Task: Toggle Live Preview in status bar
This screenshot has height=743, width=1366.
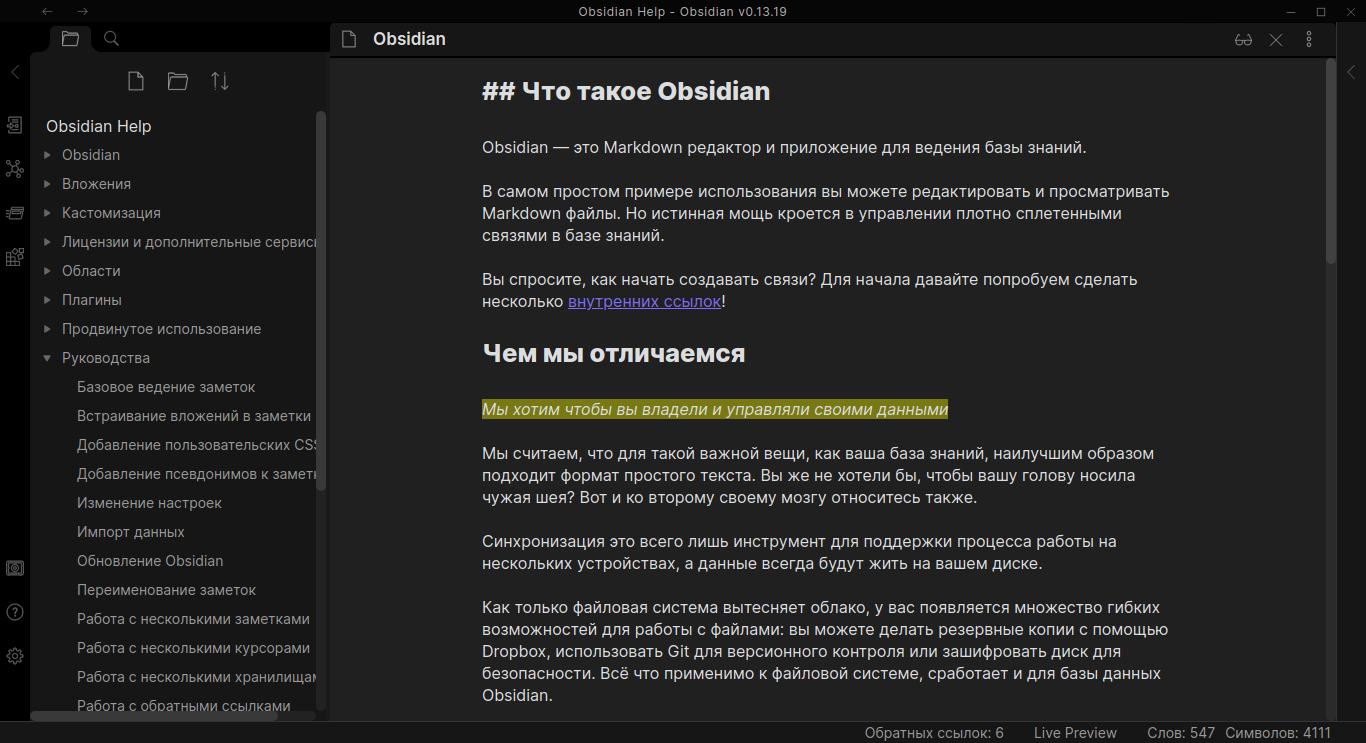Action: (1075, 733)
